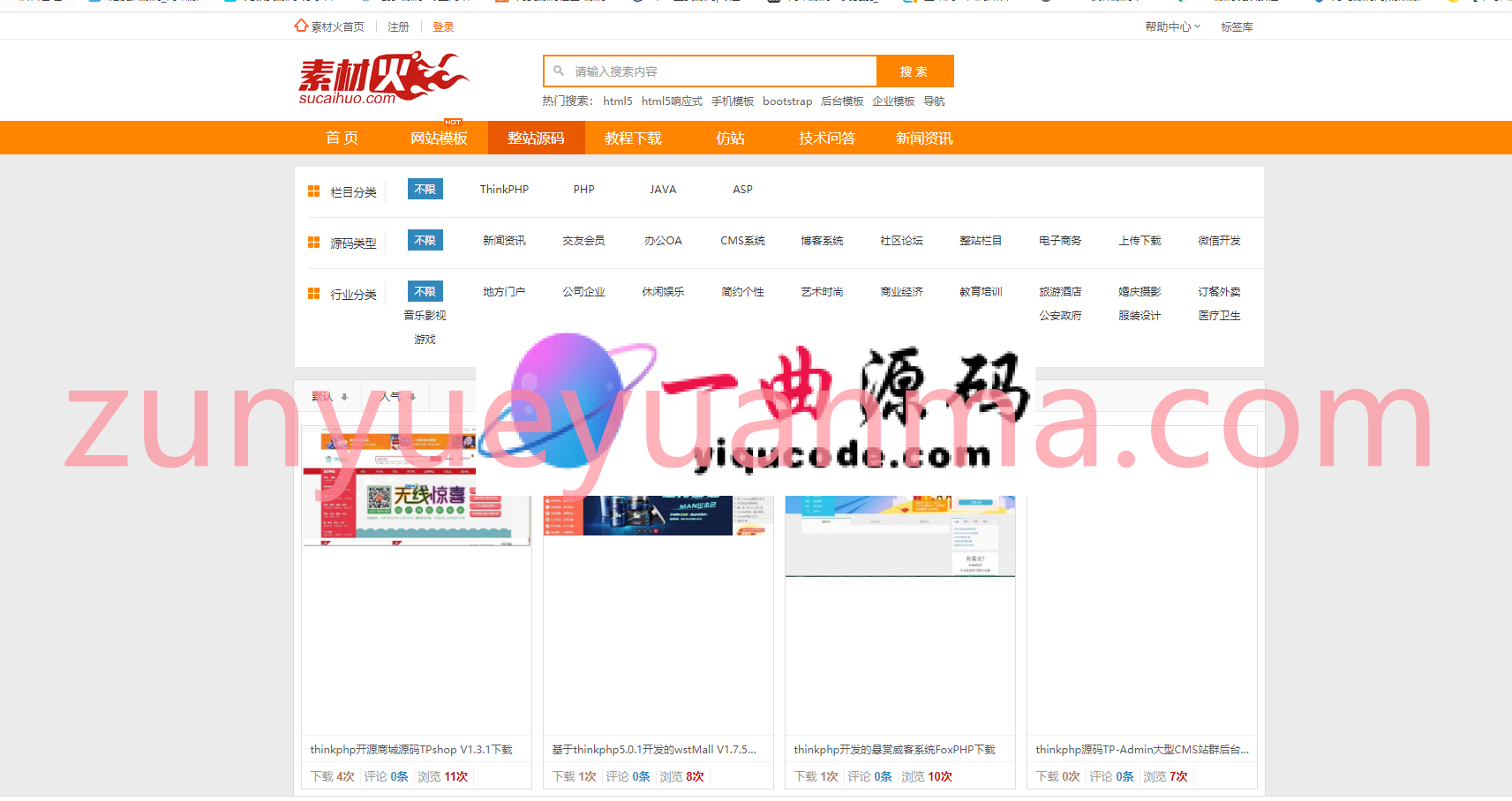Filter source type 交友会员

click(x=583, y=240)
